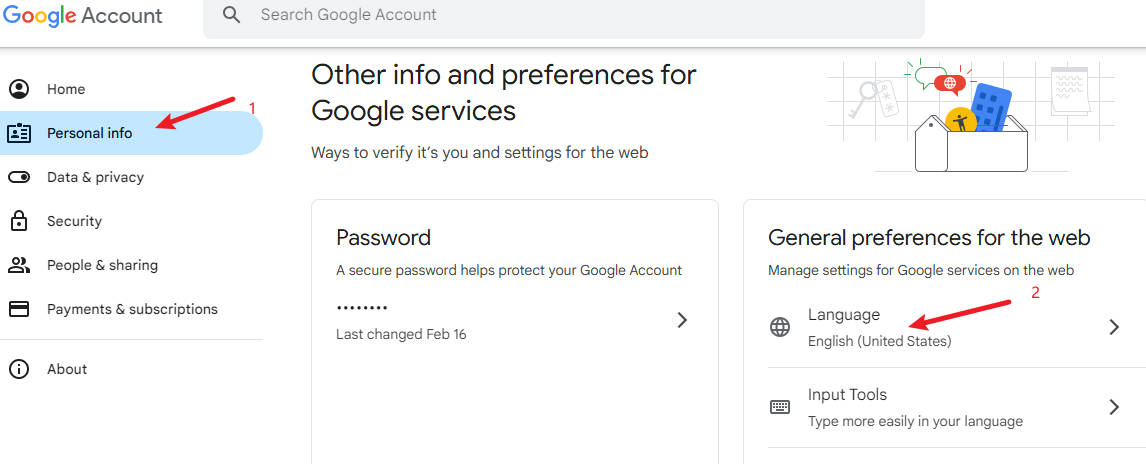
Task: Click the Language globe icon
Action: pyautogui.click(x=780, y=327)
